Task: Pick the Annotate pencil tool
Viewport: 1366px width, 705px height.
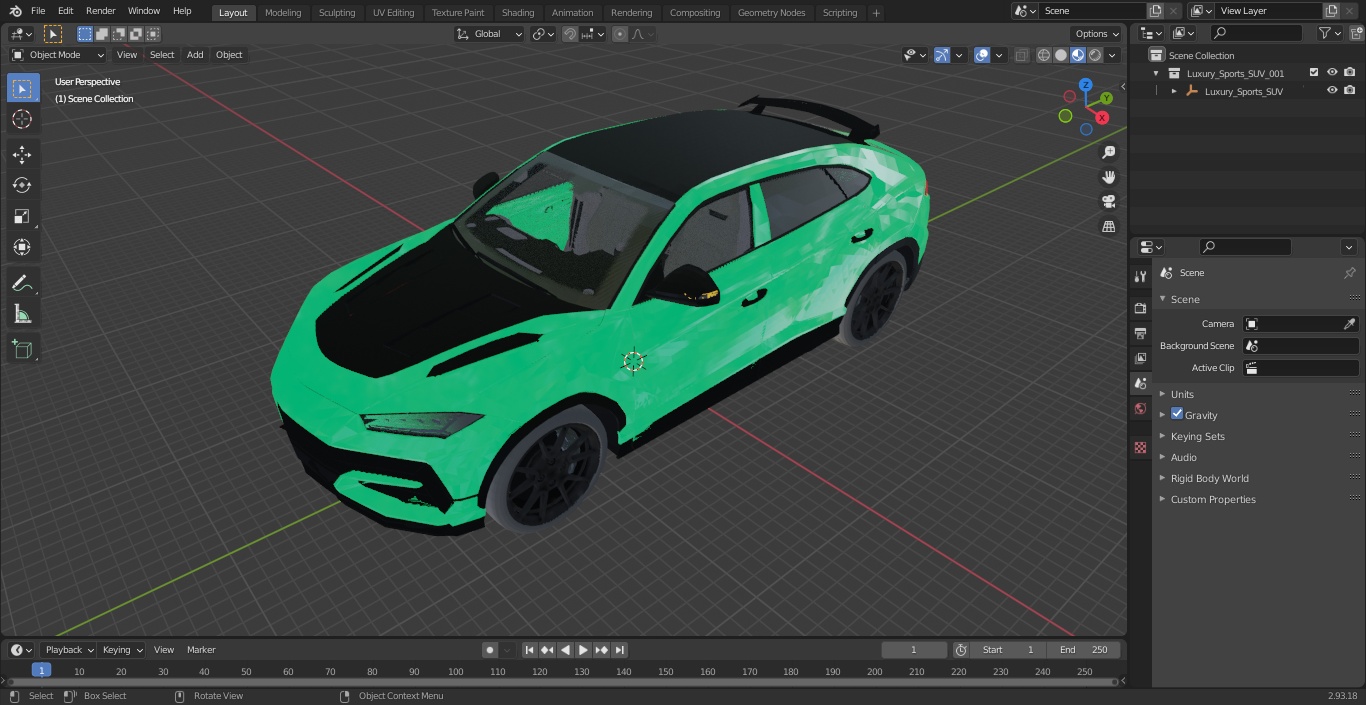Action: [22, 283]
